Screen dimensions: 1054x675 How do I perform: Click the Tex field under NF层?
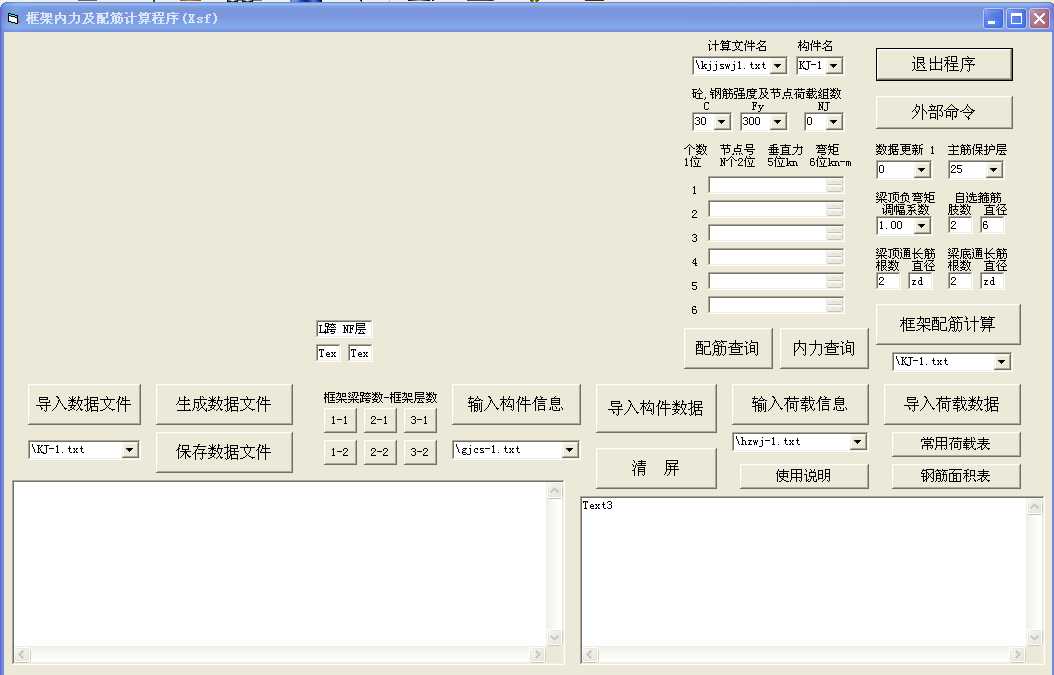360,353
